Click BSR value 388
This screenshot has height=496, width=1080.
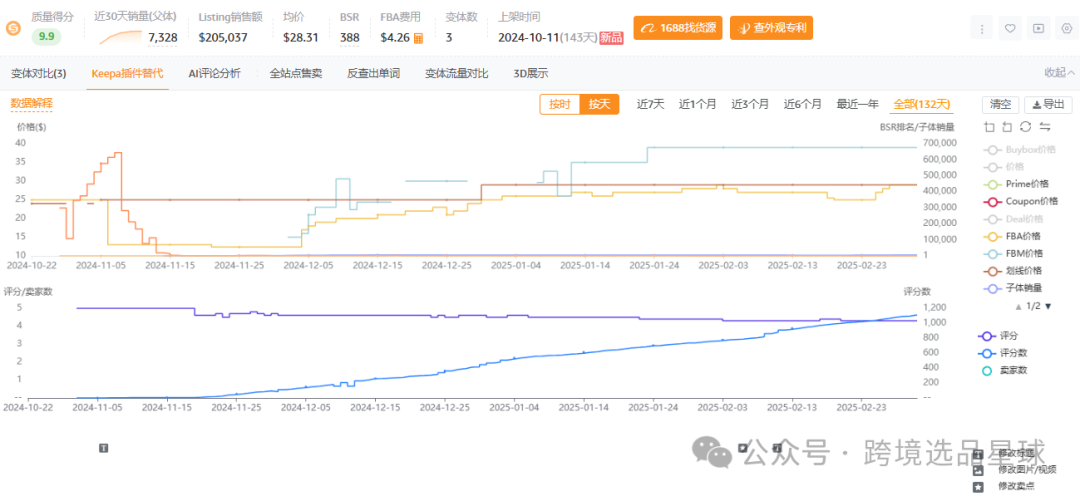349,37
